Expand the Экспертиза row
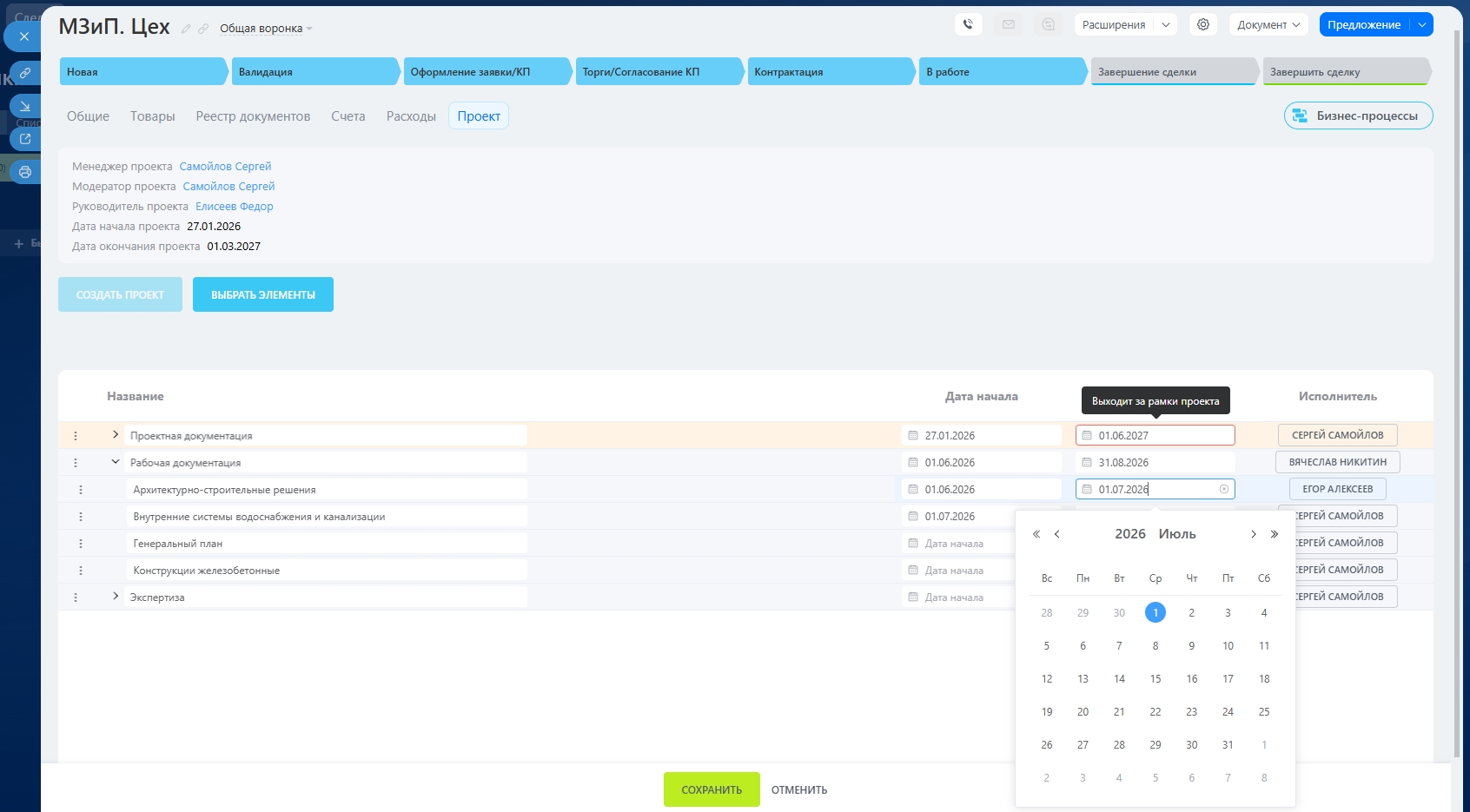This screenshot has height=812, width=1470. [x=116, y=597]
